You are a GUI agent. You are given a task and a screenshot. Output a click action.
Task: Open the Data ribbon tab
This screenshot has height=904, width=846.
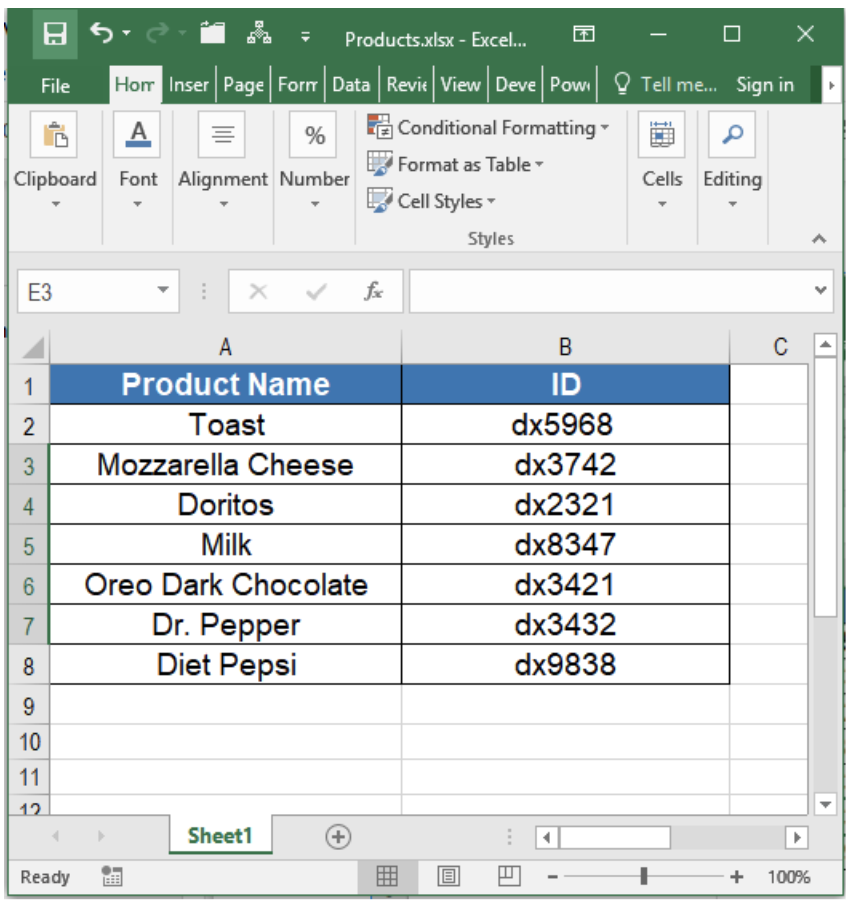tap(351, 85)
